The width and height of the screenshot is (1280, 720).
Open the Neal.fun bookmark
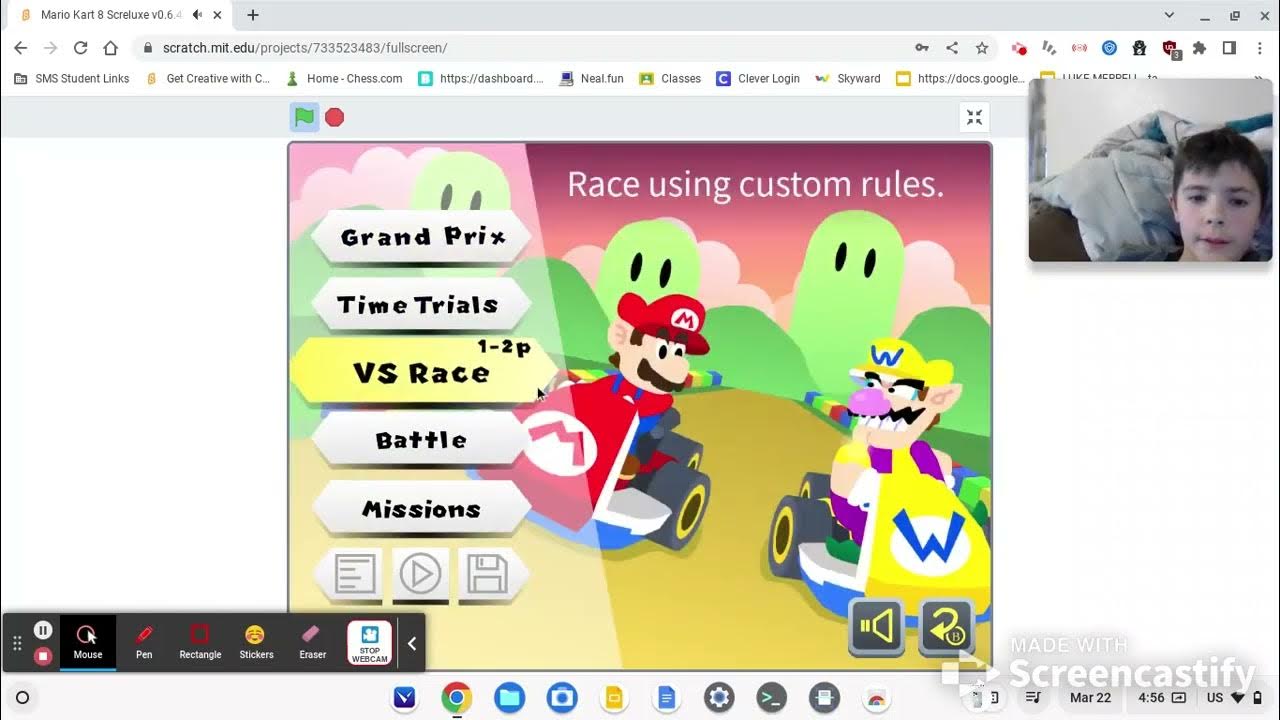tap(592, 78)
